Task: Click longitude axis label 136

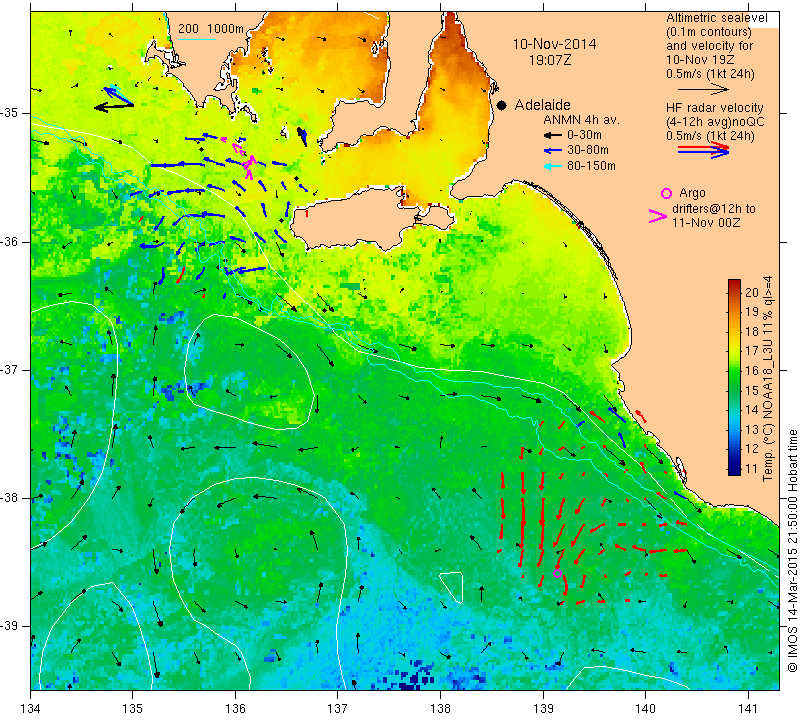Action: click(x=235, y=709)
